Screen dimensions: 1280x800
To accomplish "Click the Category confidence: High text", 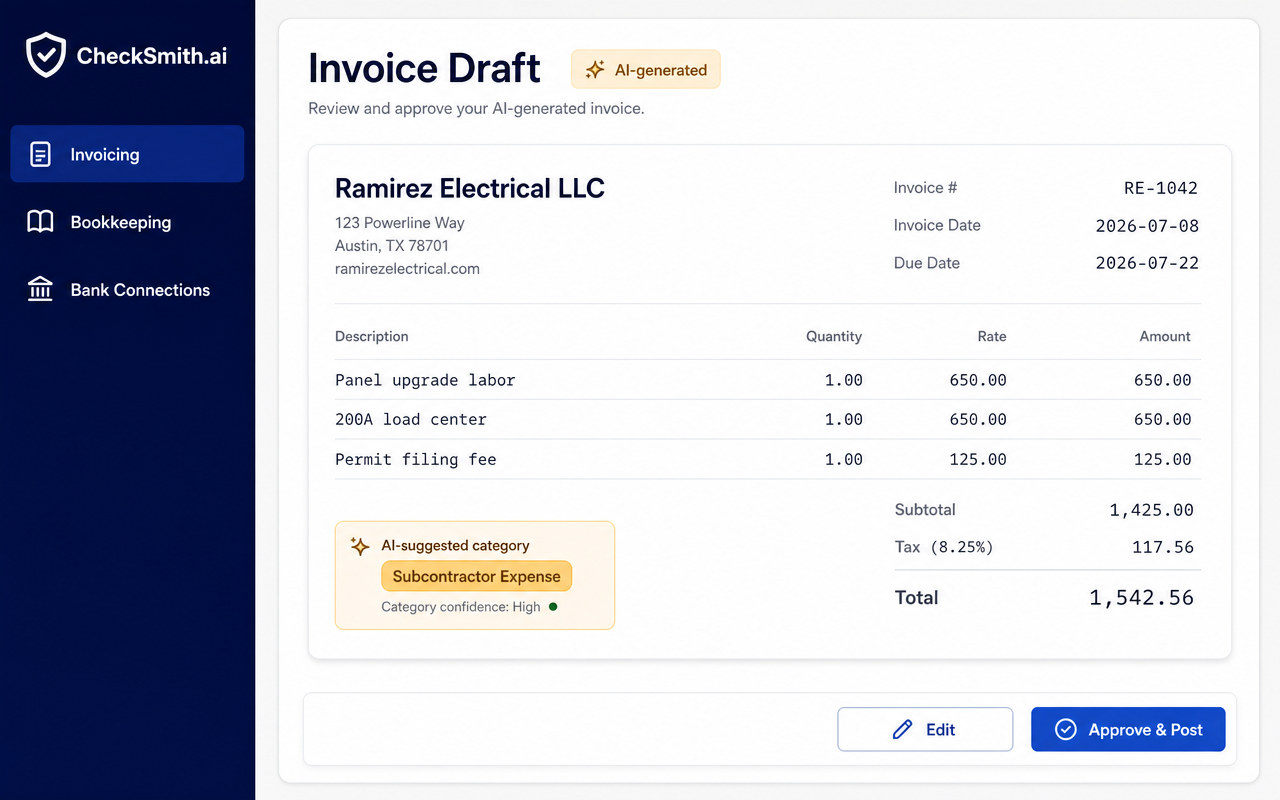I will 461,607.
